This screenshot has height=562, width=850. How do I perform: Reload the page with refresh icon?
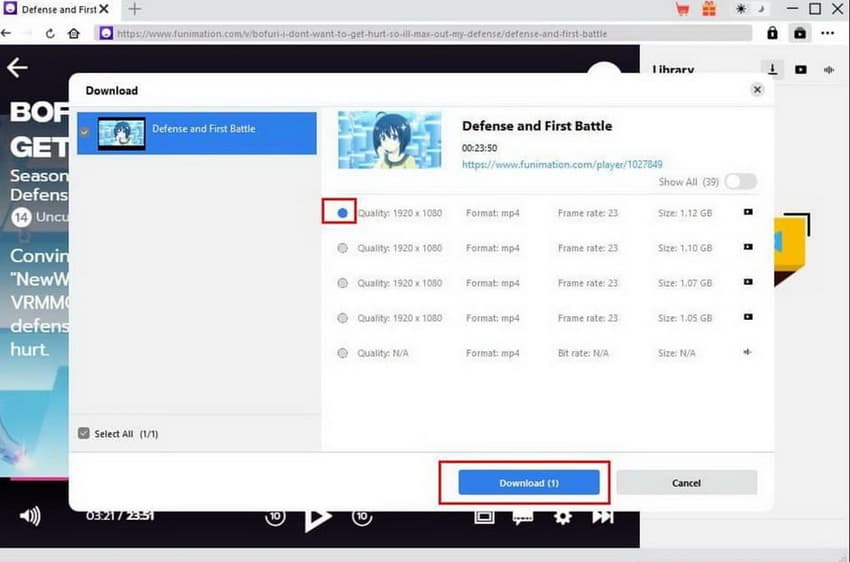(x=50, y=33)
